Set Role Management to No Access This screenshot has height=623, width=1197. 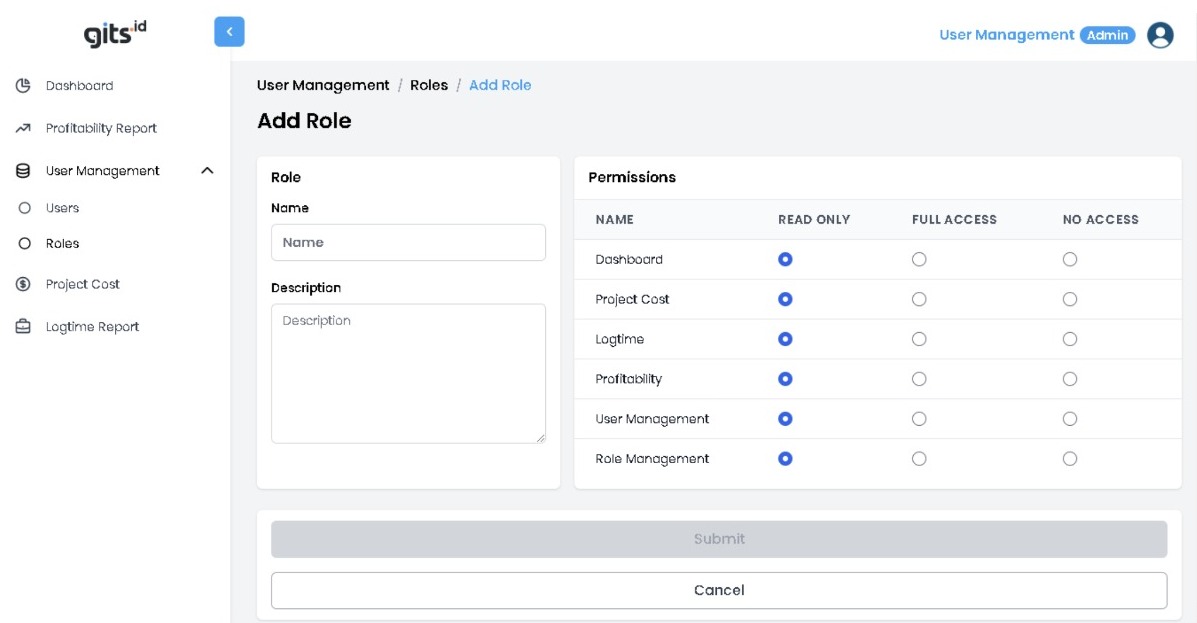pyautogui.click(x=1070, y=459)
